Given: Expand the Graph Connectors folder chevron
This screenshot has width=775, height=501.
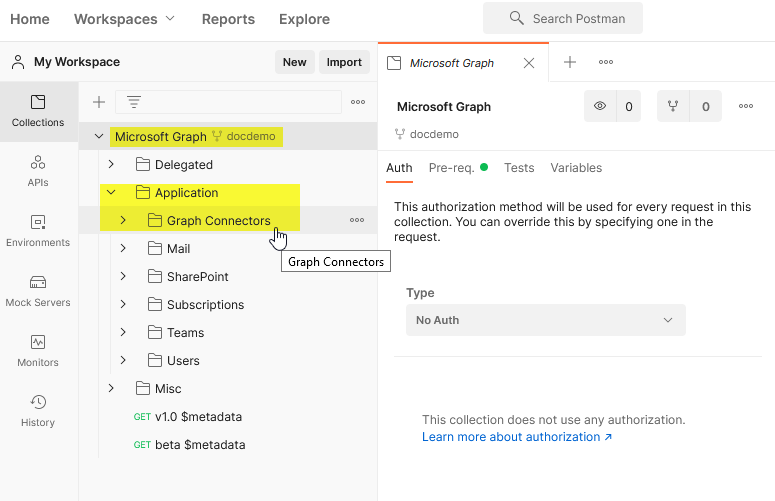Looking at the screenshot, I should point(123,220).
